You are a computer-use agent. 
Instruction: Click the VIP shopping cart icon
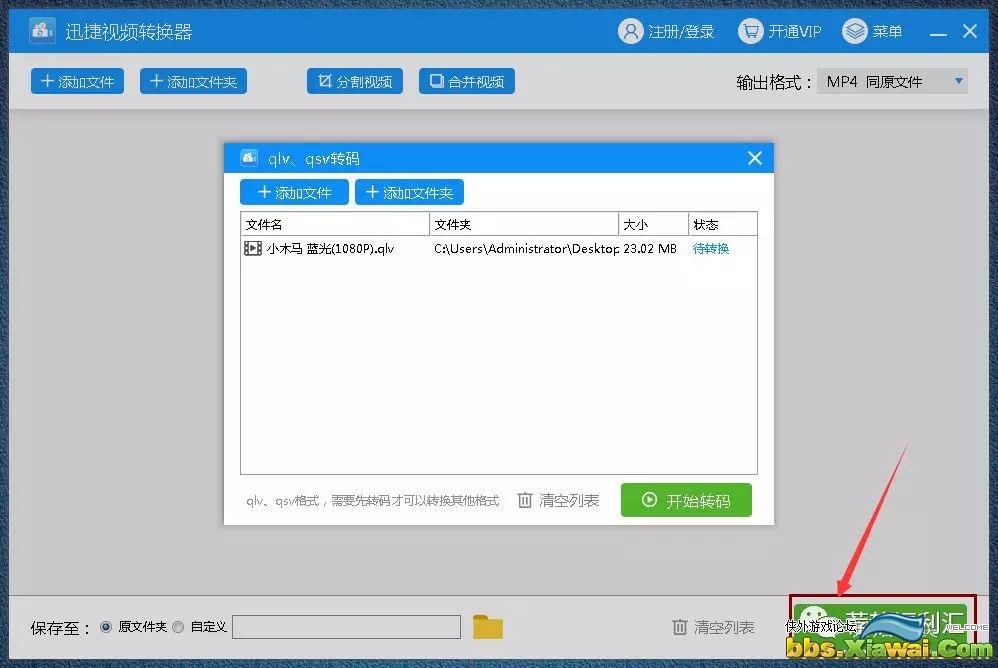(x=750, y=31)
